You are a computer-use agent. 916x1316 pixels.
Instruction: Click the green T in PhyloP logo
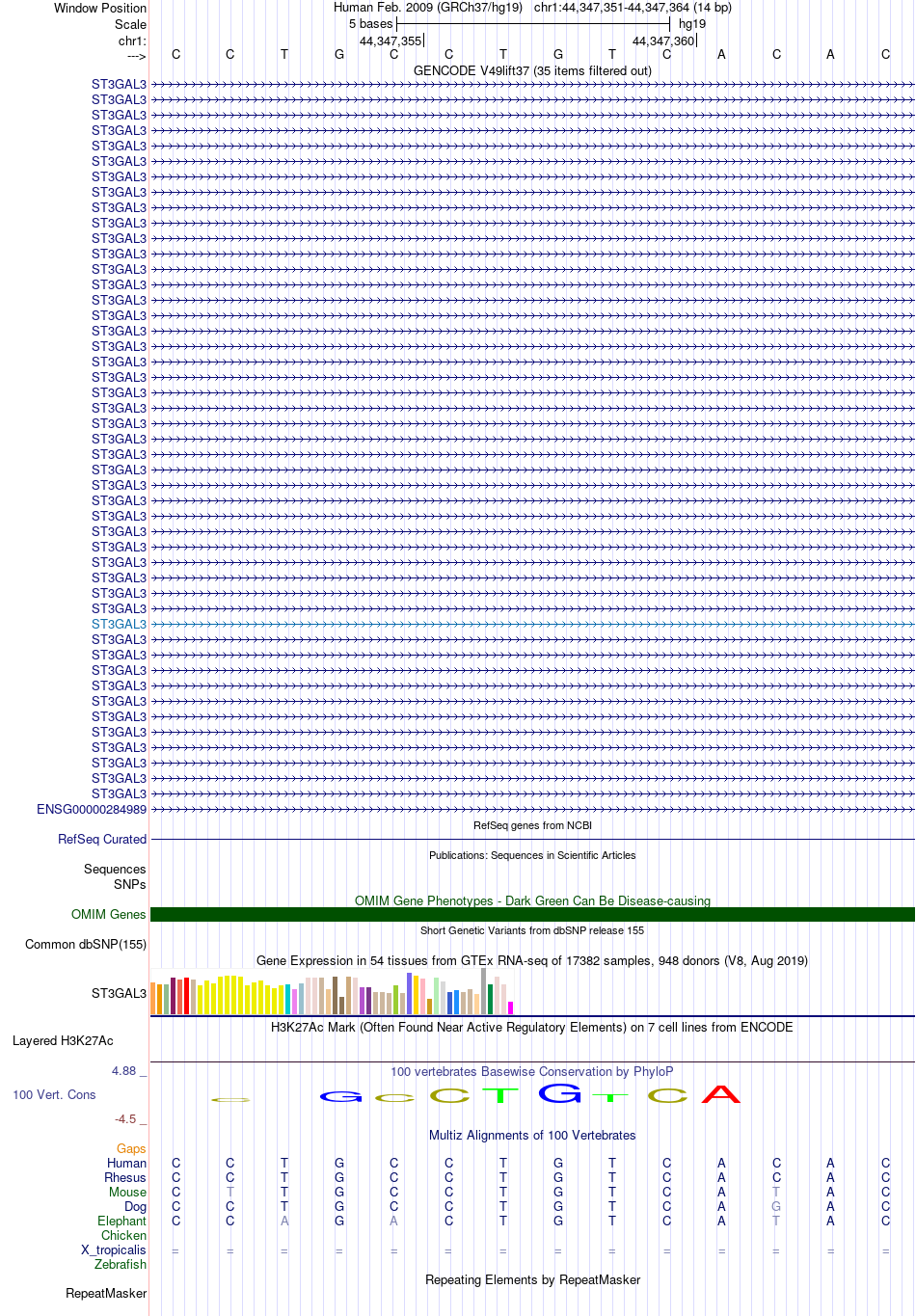[501, 1095]
